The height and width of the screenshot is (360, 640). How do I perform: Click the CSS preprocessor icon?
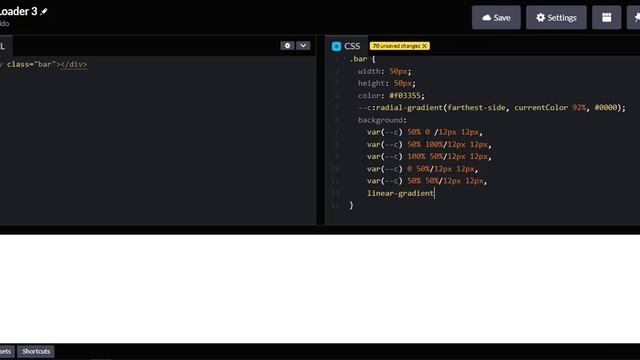pyautogui.click(x=336, y=46)
